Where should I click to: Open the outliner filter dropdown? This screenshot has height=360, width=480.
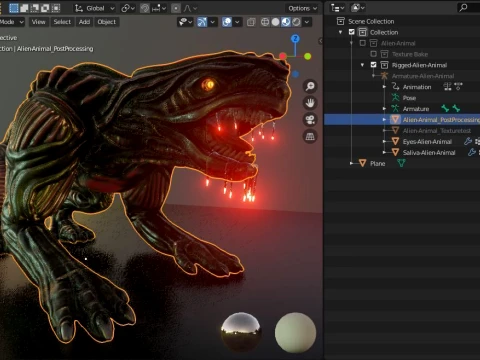[x=358, y=8]
